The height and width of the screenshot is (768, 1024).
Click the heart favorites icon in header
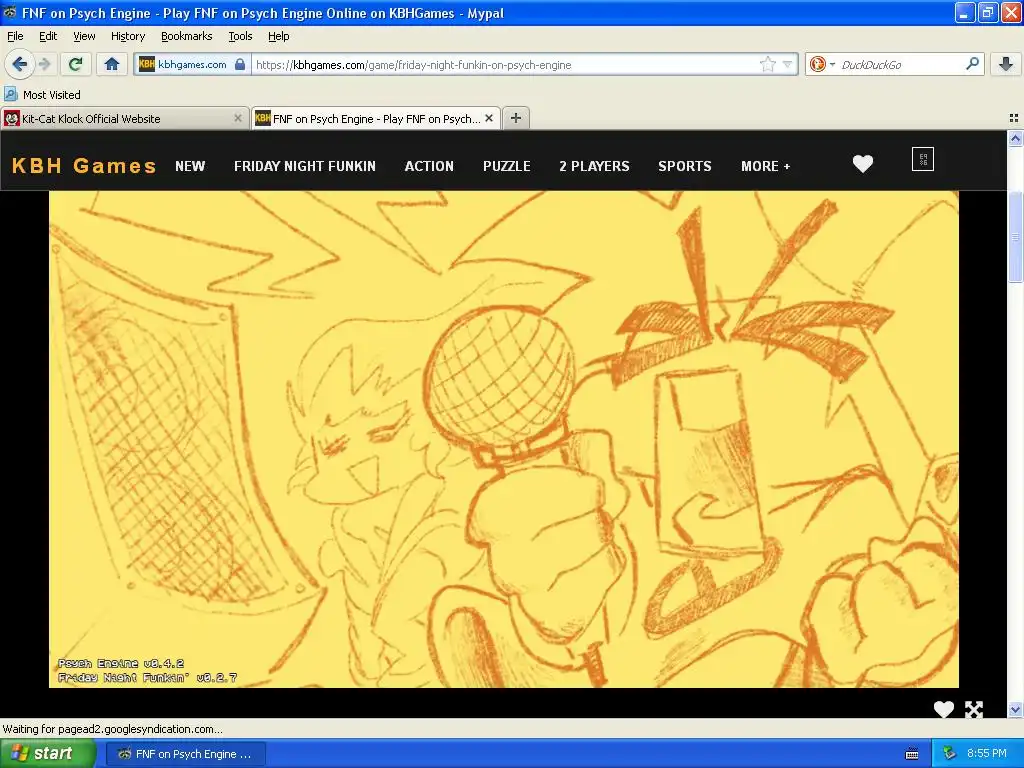(x=863, y=164)
